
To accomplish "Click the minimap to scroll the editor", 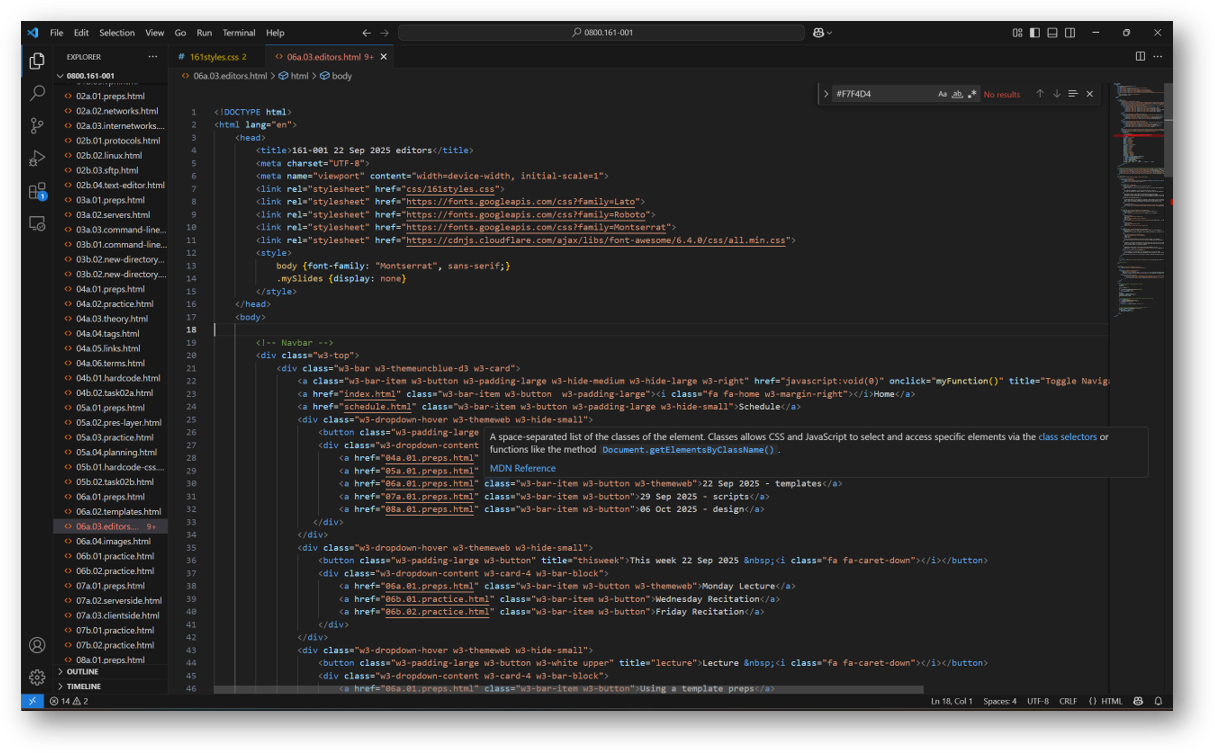I will coord(1135,300).
